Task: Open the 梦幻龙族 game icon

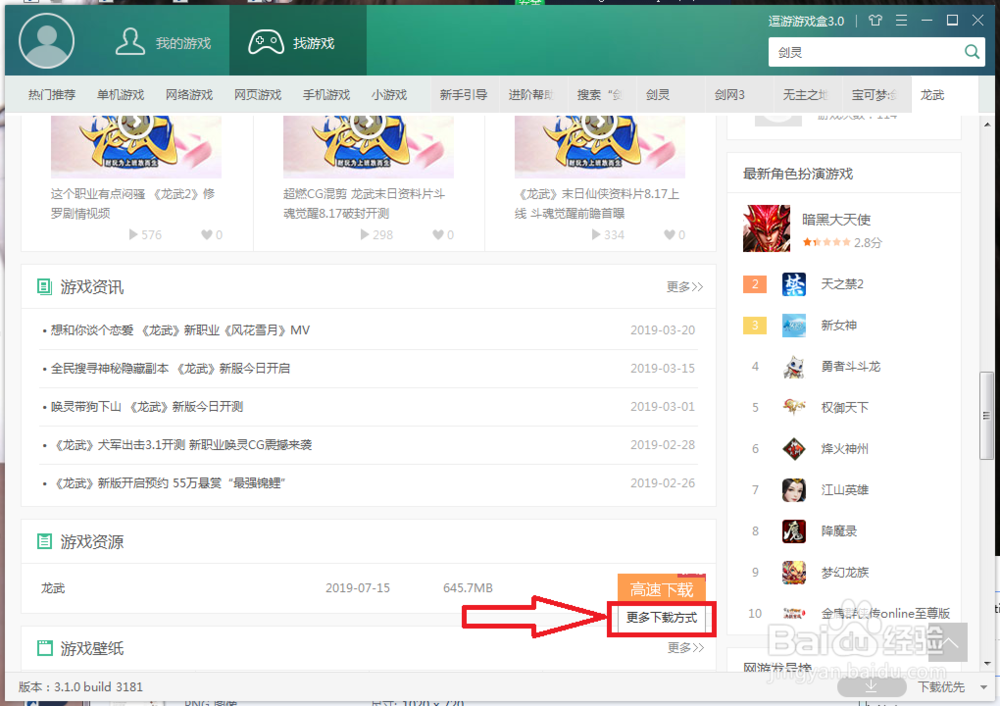Action: coord(794,572)
